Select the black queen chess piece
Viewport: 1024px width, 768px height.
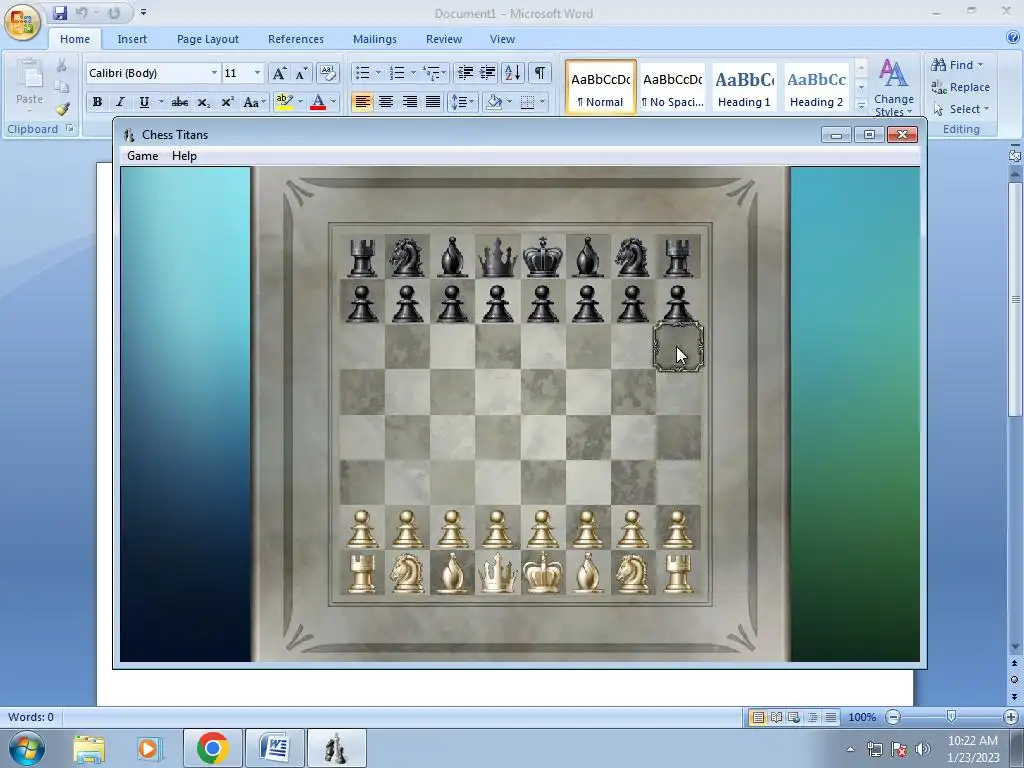[x=498, y=256]
